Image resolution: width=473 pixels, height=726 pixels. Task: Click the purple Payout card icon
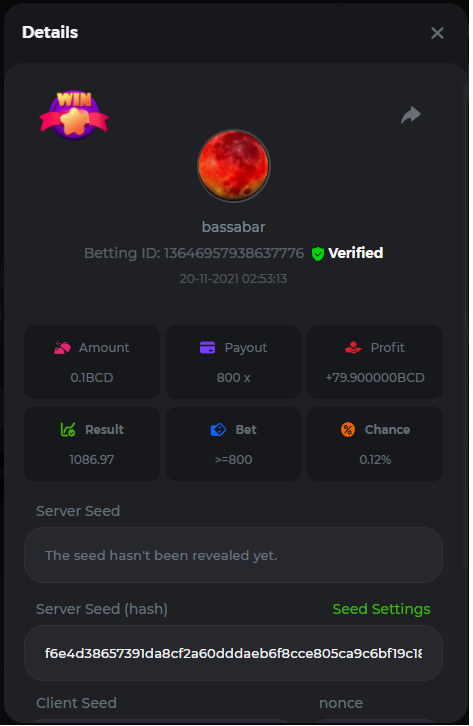pos(207,347)
